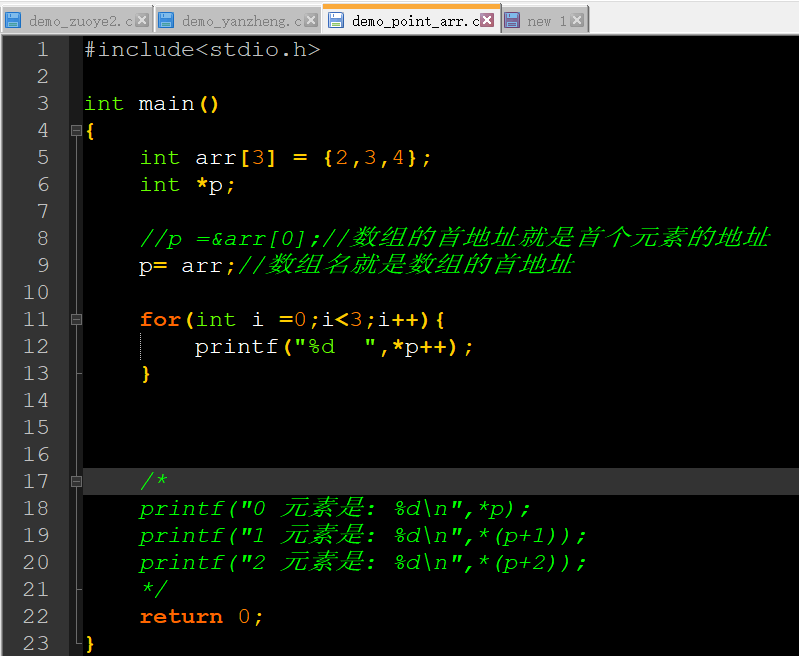
Task: Collapse the main function fold at line 4
Action: click(x=76, y=130)
